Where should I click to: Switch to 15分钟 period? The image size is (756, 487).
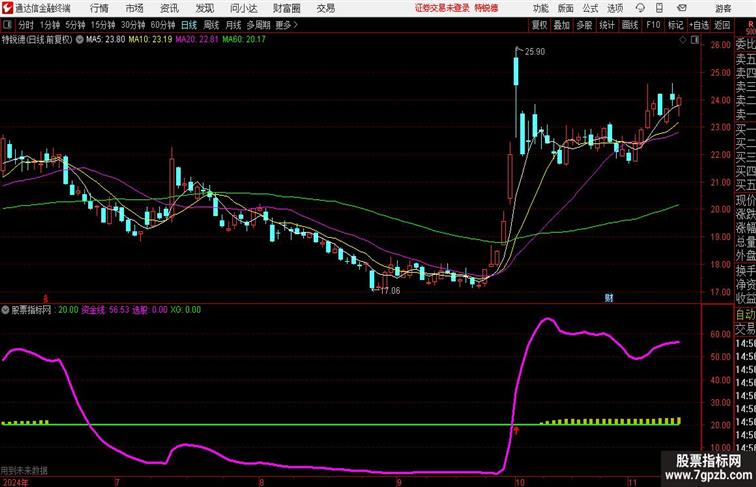click(103, 25)
